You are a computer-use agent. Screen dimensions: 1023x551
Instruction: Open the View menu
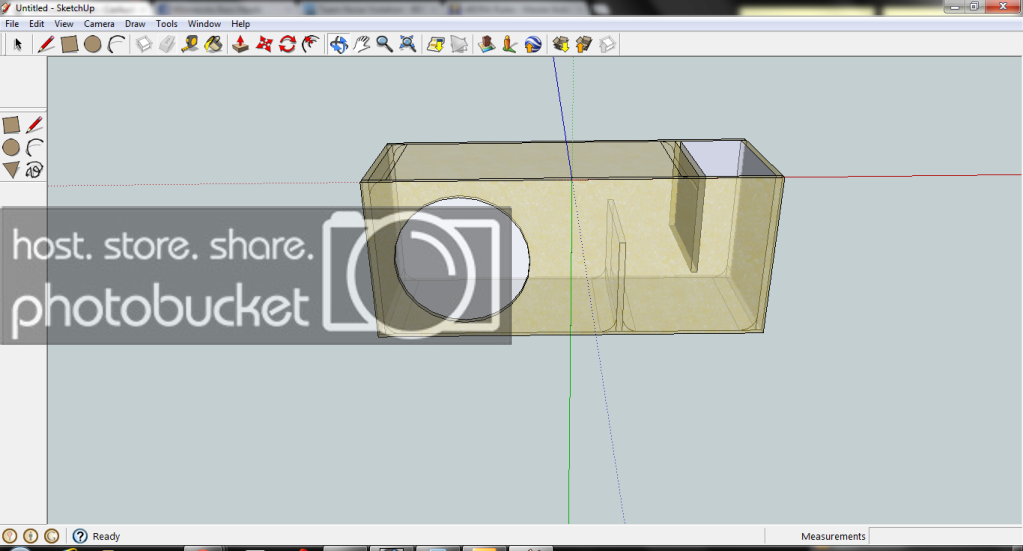point(63,23)
